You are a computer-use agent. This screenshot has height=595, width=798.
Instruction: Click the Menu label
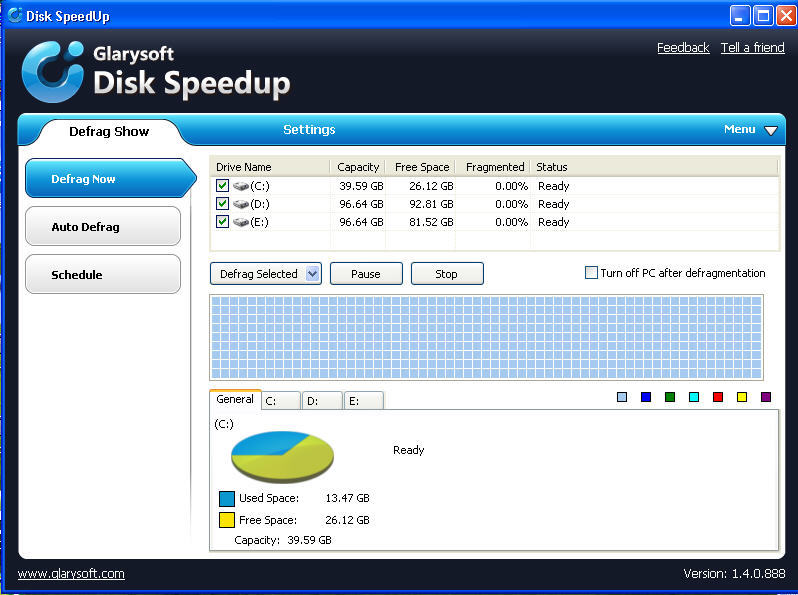(739, 129)
